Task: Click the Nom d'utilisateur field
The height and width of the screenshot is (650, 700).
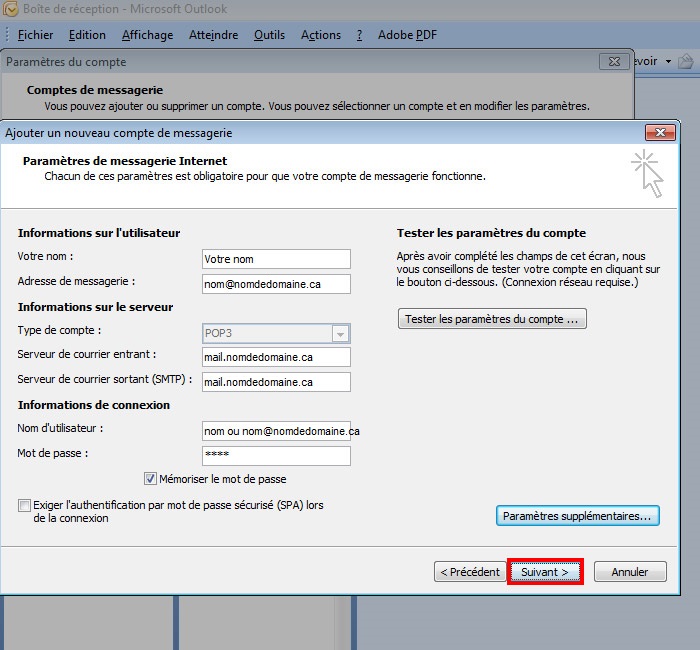Action: point(276,431)
